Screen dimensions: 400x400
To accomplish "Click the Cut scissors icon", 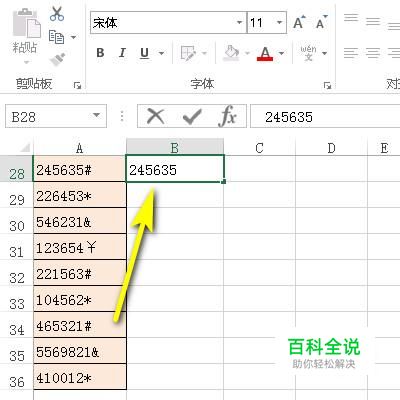I will (x=57, y=14).
